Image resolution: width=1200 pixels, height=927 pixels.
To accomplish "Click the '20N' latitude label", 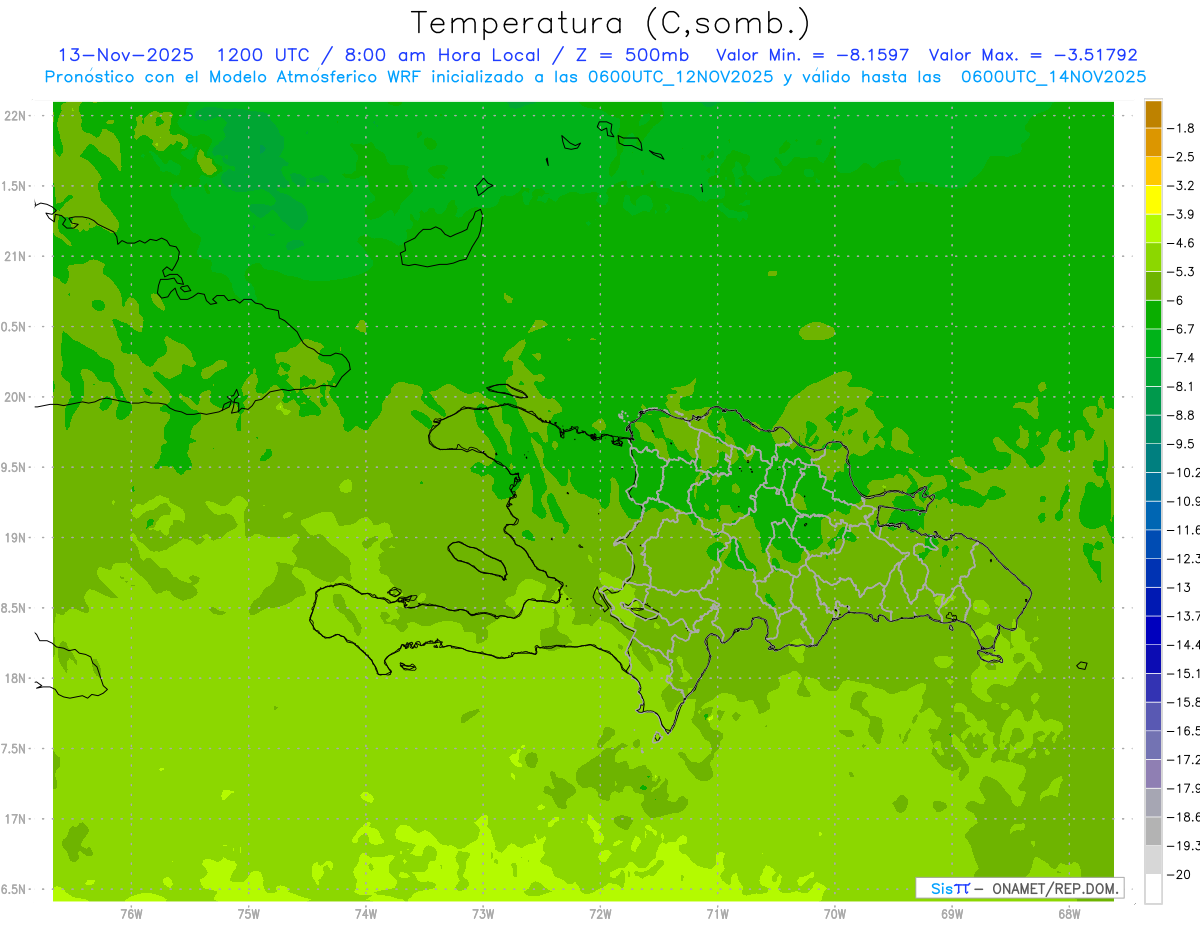I will pyautogui.click(x=15, y=397).
